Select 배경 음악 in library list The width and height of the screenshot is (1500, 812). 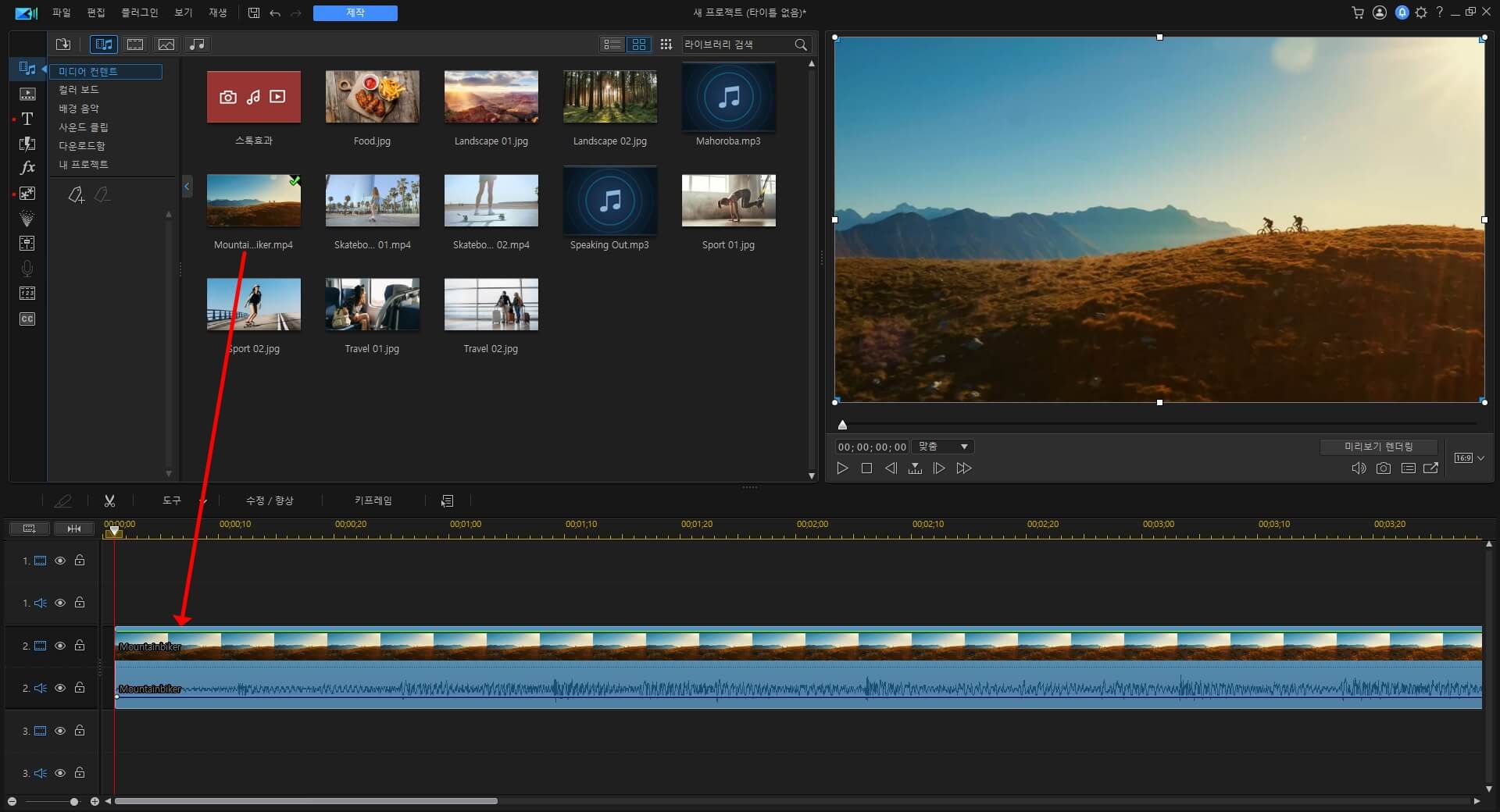[79, 109]
